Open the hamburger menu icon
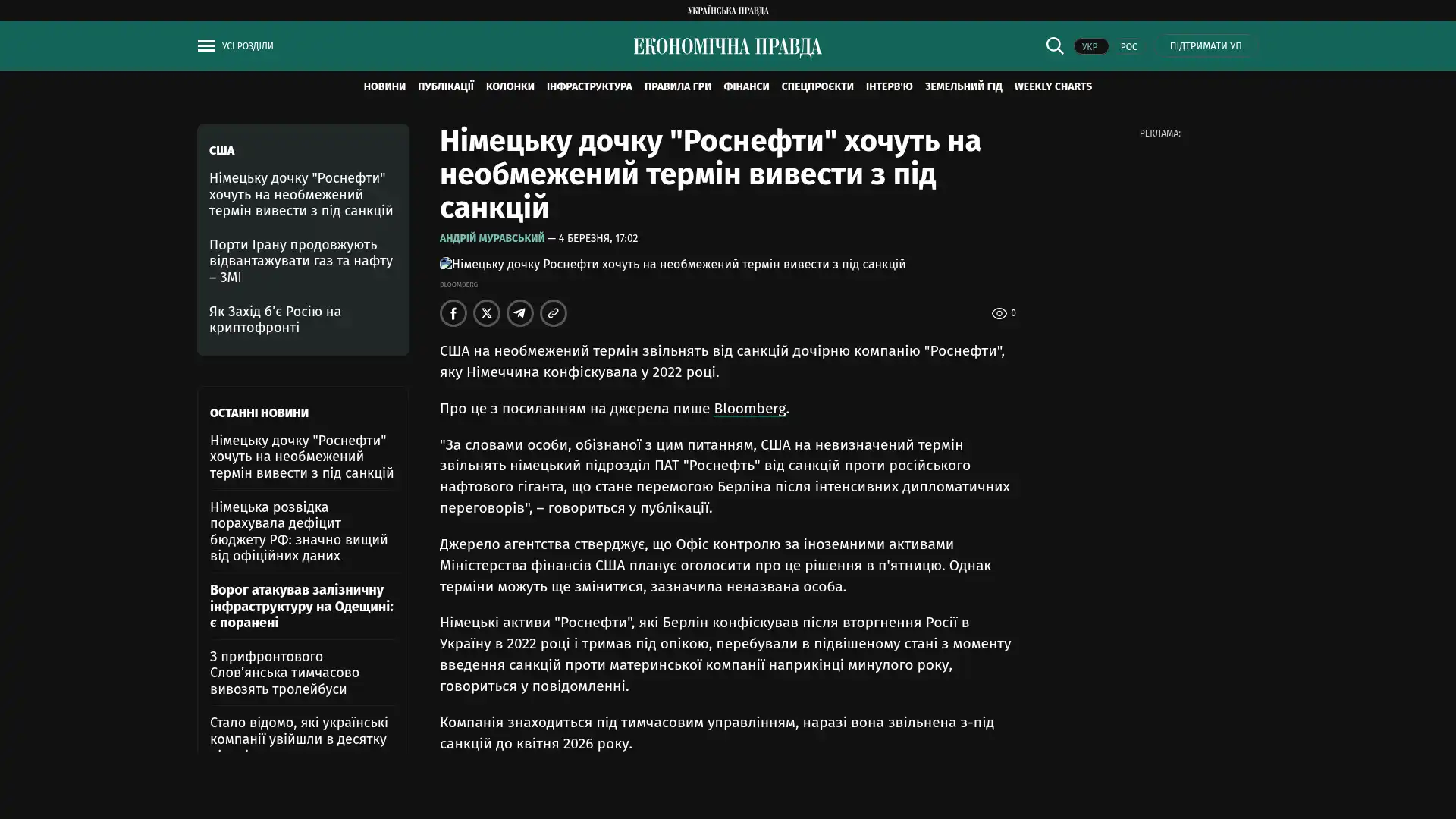Screen dimensions: 1456x819 pyautogui.click(x=206, y=46)
